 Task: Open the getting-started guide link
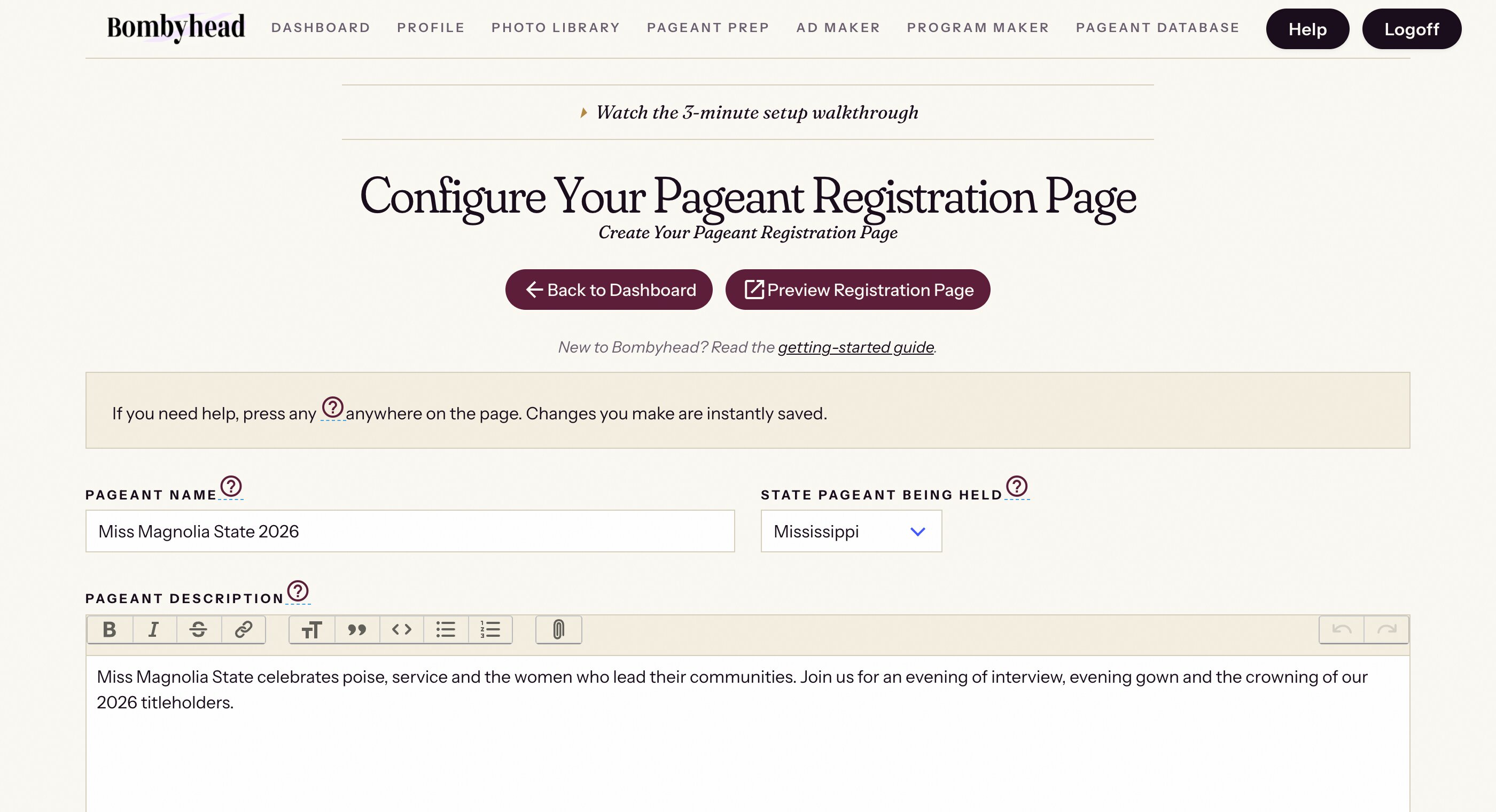point(856,347)
